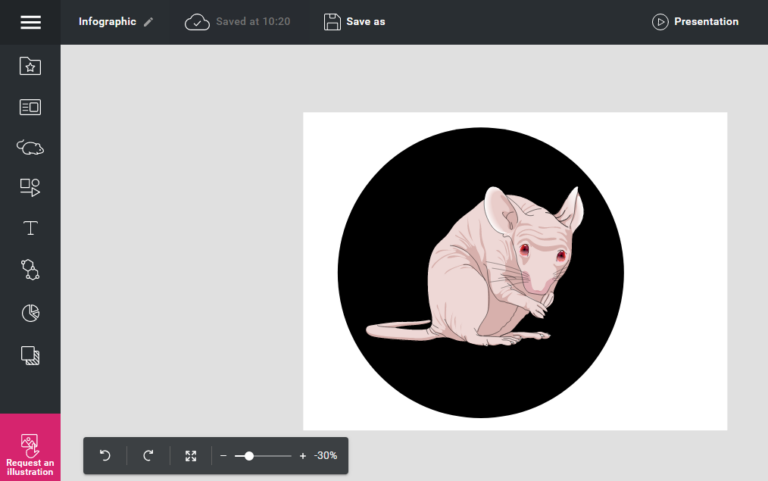Image resolution: width=768 pixels, height=481 pixels.
Task: Open the hamburger main menu
Action: click(x=30, y=22)
